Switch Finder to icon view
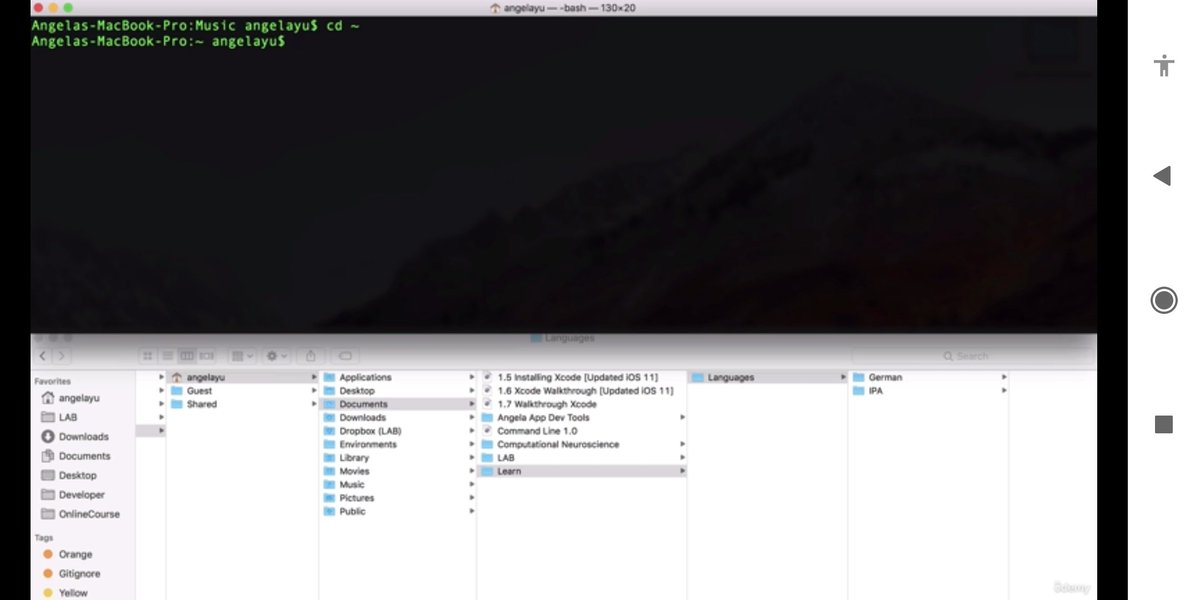 coord(147,356)
